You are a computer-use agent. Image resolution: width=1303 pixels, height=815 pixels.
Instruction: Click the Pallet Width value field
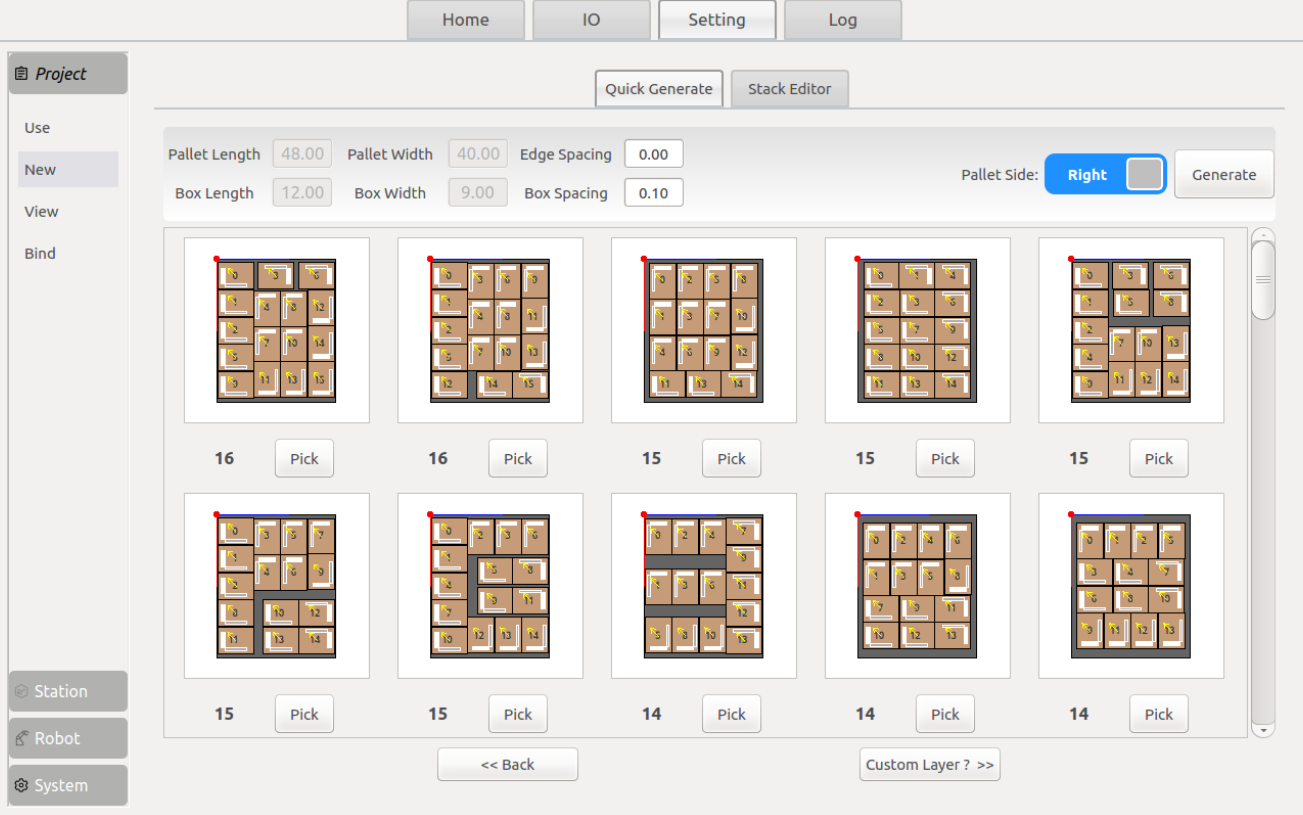click(478, 154)
